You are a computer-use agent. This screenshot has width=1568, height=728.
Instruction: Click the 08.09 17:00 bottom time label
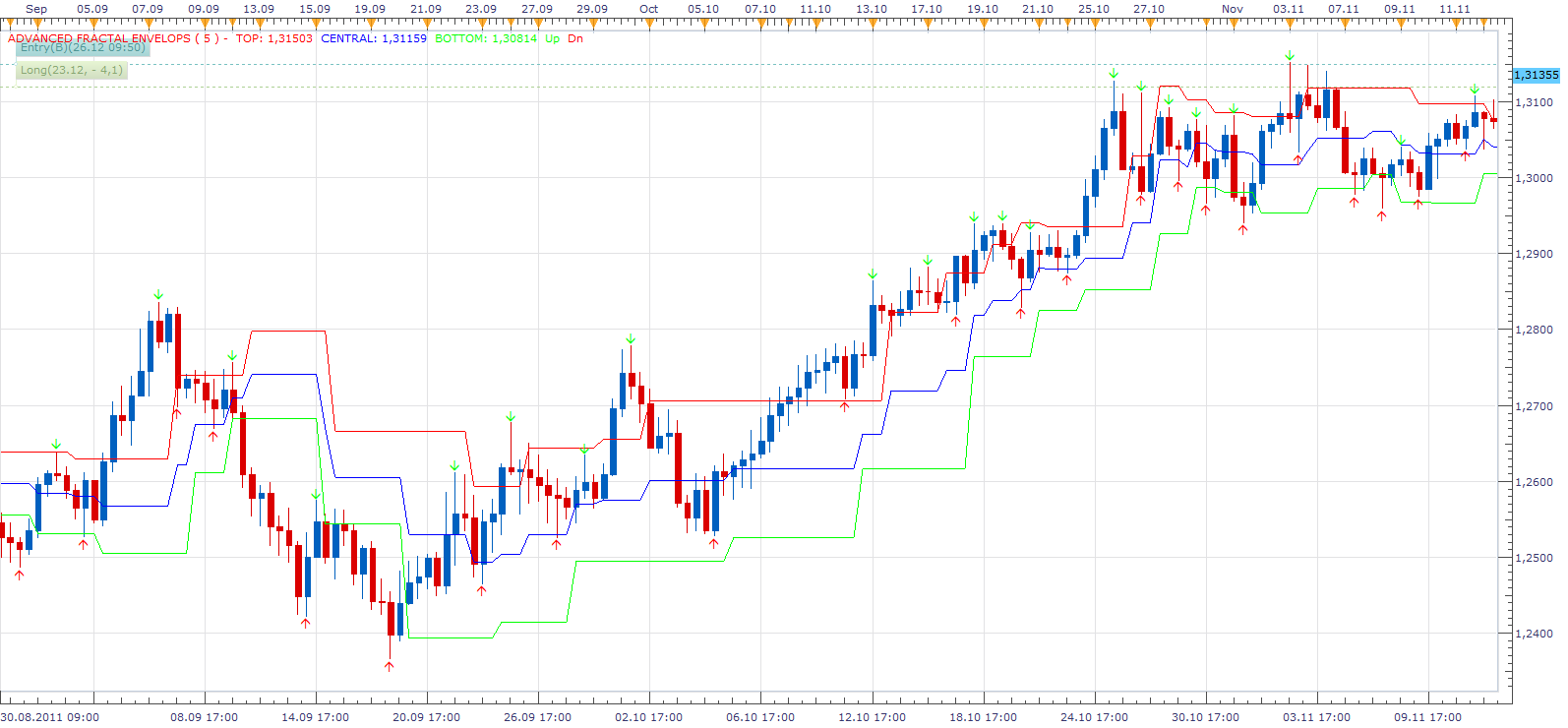pyautogui.click(x=205, y=717)
